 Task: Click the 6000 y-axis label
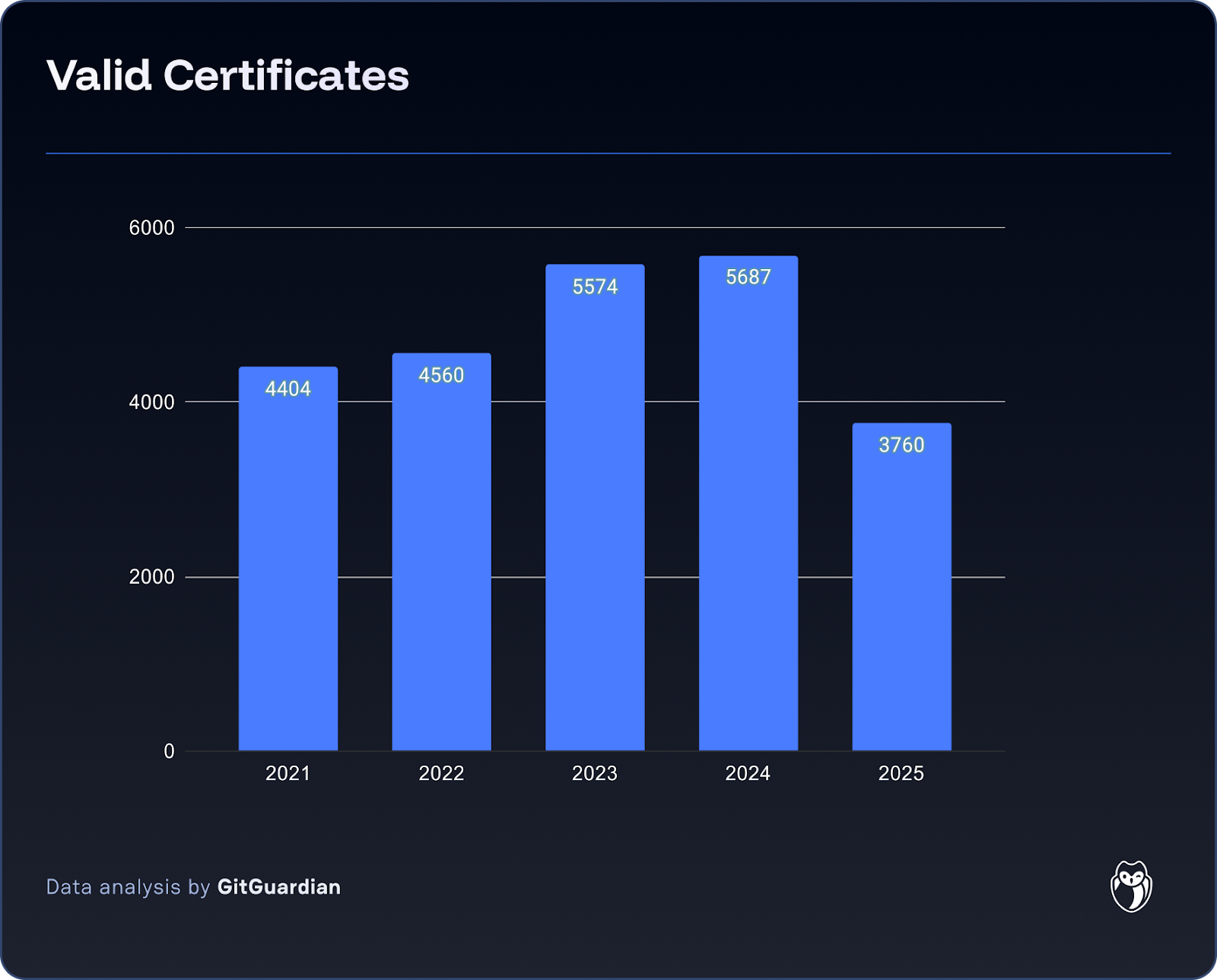[151, 227]
